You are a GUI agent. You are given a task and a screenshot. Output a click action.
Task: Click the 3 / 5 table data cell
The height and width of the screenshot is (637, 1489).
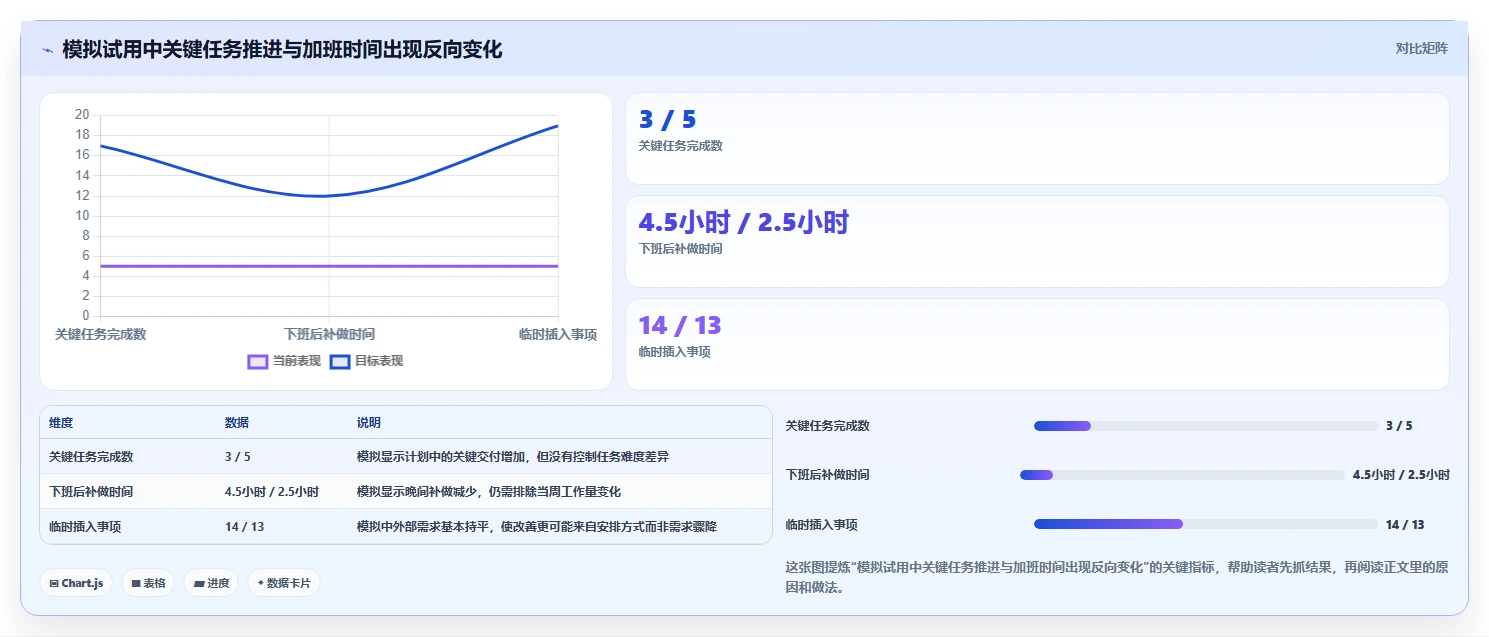238,457
